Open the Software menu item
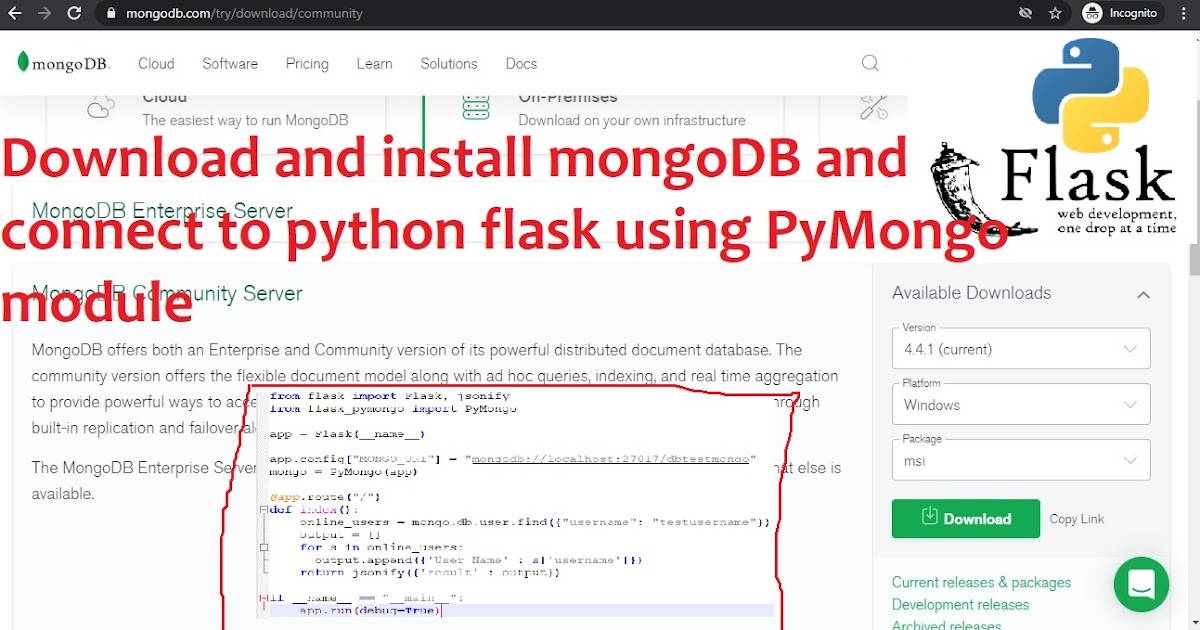1200x630 pixels. tap(230, 63)
